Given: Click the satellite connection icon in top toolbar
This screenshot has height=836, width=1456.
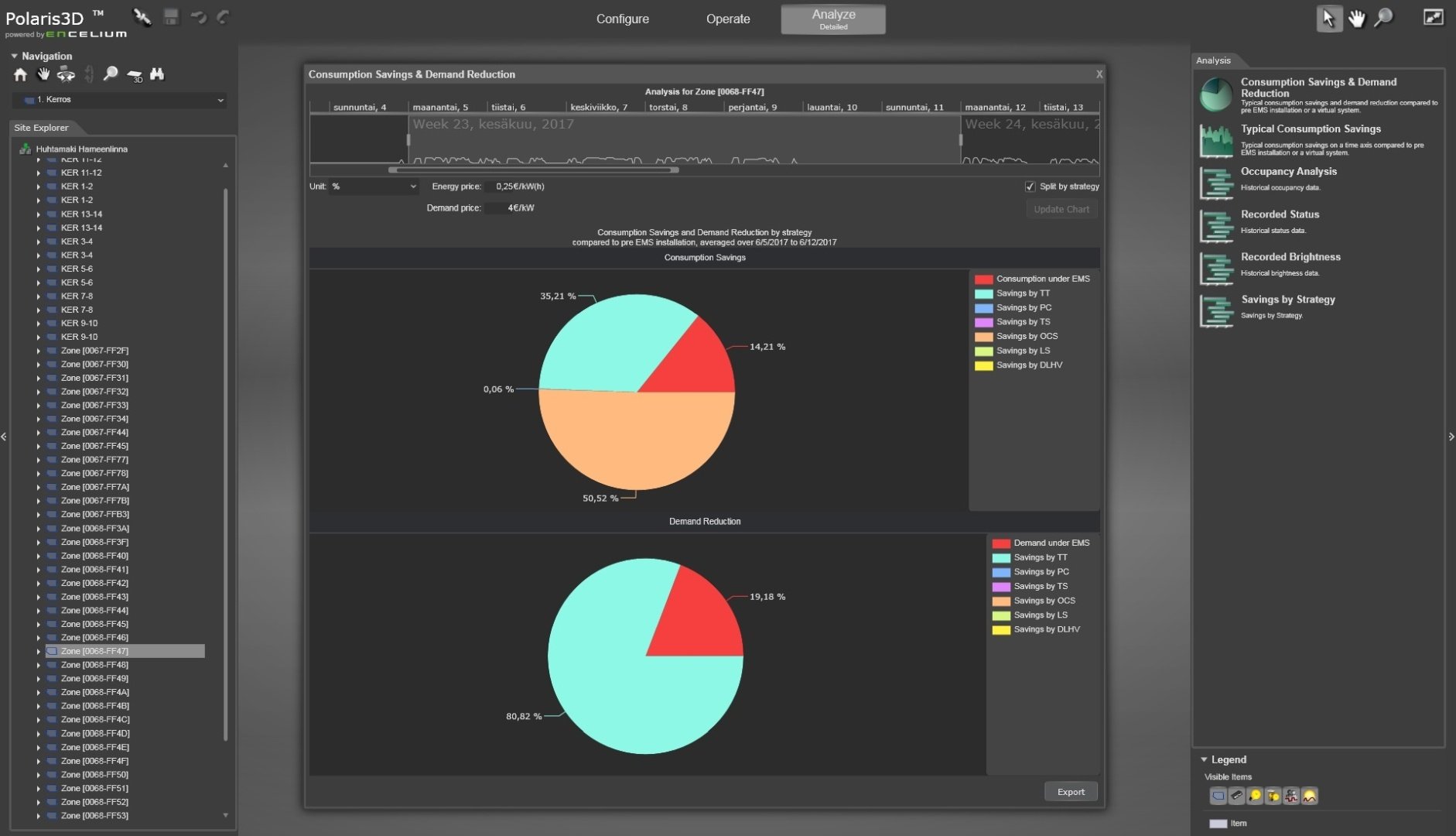Looking at the screenshot, I should point(142,17).
